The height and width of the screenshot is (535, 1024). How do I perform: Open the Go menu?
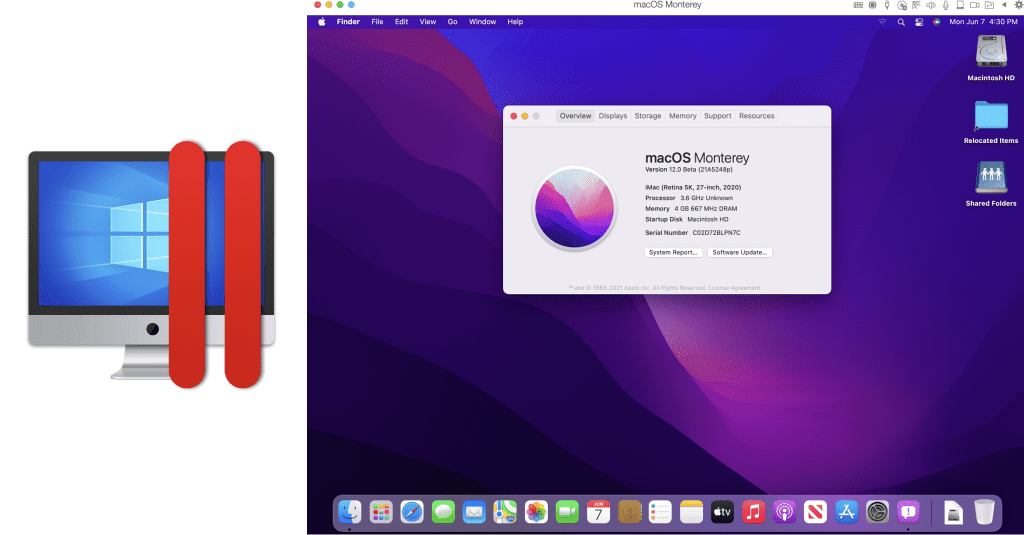click(x=453, y=22)
